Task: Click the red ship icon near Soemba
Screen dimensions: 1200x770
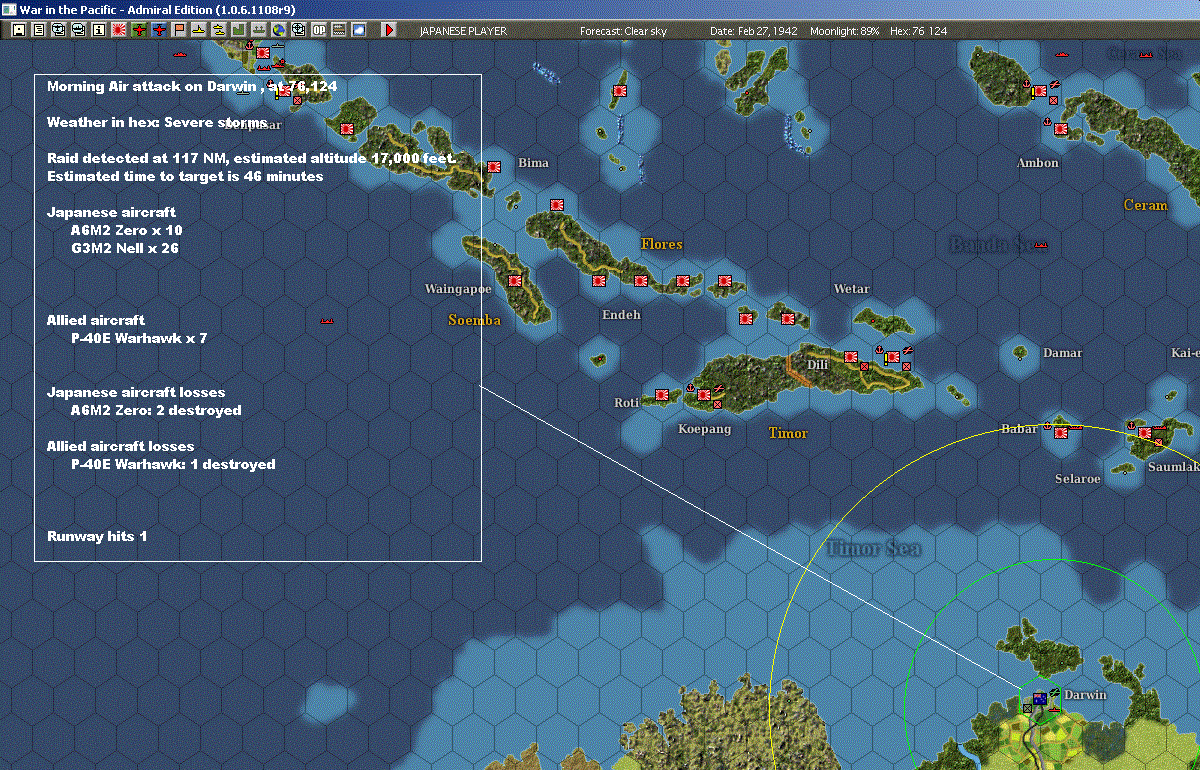Action: (326, 322)
